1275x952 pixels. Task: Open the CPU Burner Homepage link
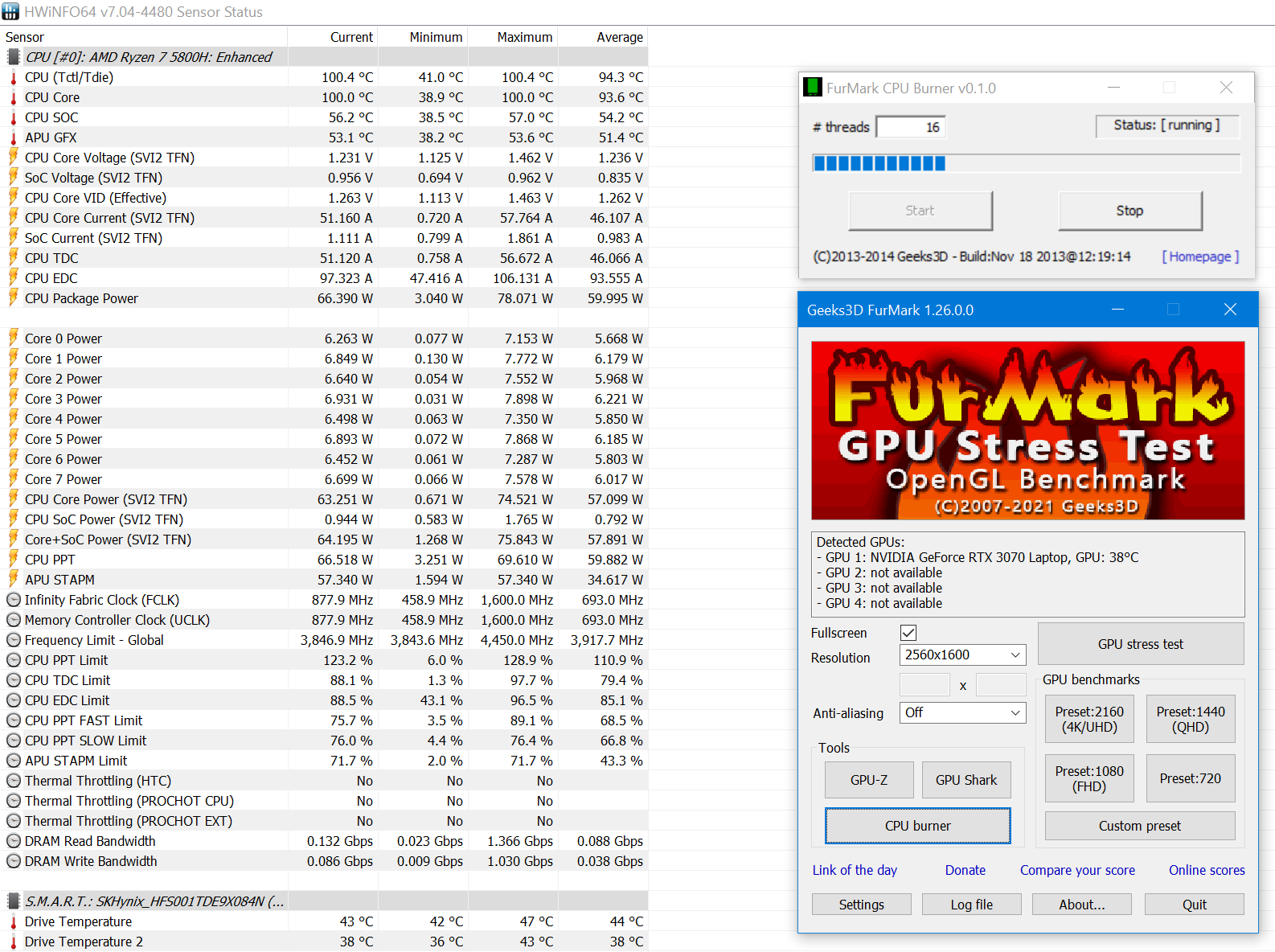click(1200, 256)
